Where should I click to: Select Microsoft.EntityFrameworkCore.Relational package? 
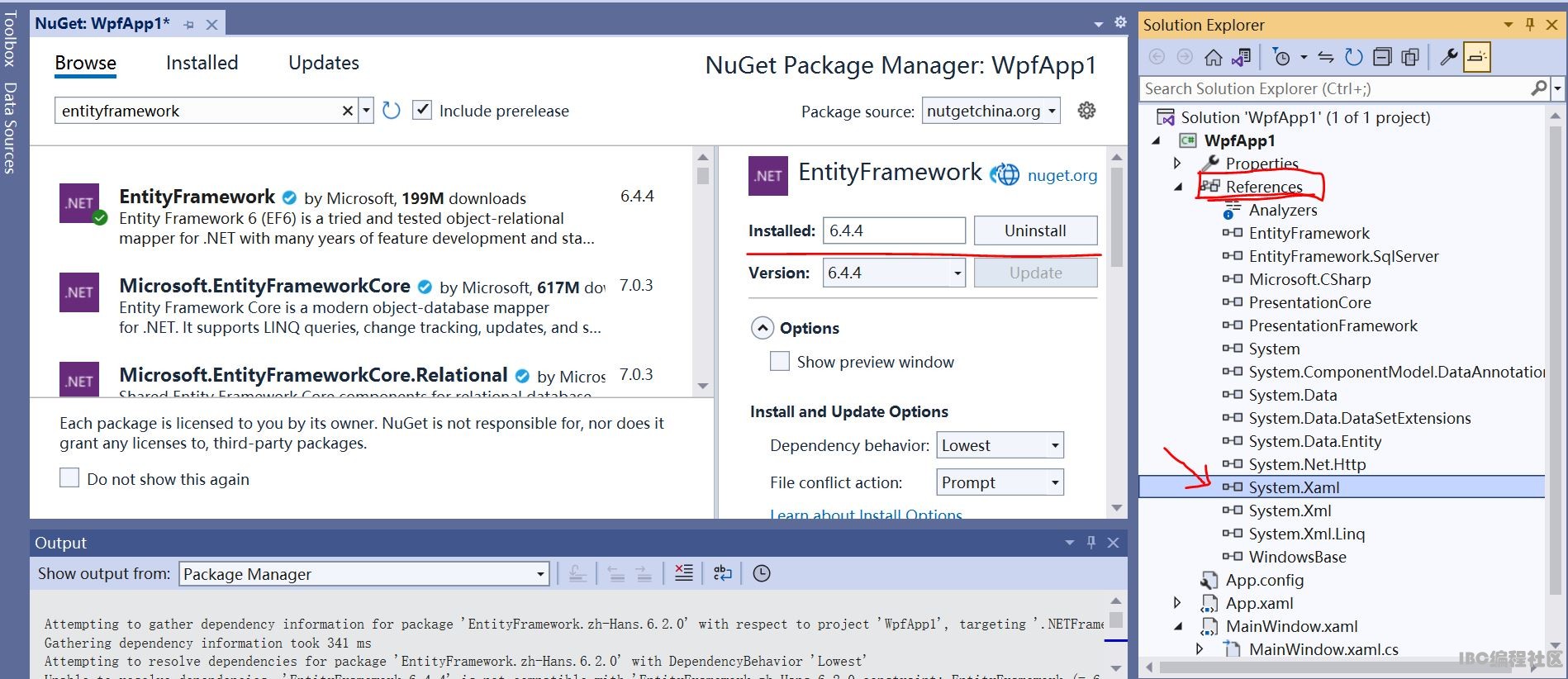point(313,375)
